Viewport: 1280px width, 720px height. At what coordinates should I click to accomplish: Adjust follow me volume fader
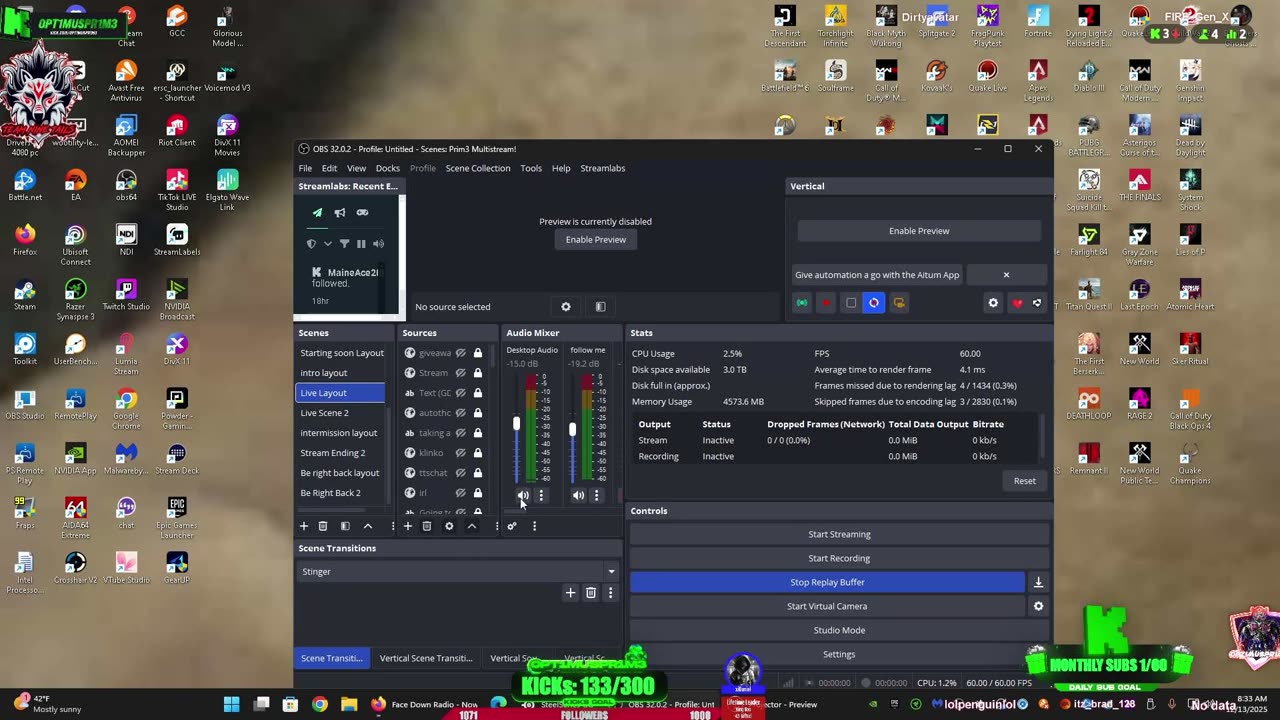click(572, 430)
